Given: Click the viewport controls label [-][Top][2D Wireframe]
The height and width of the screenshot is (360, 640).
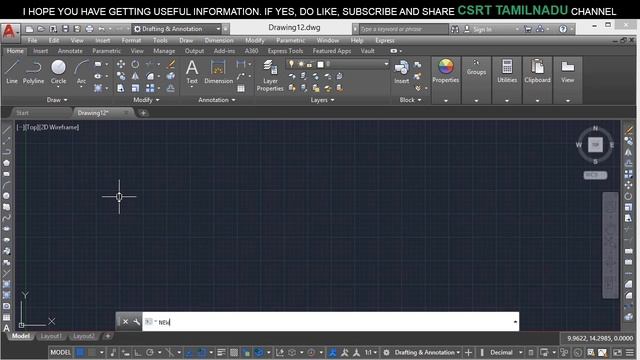Looking at the screenshot, I should click(48, 127).
